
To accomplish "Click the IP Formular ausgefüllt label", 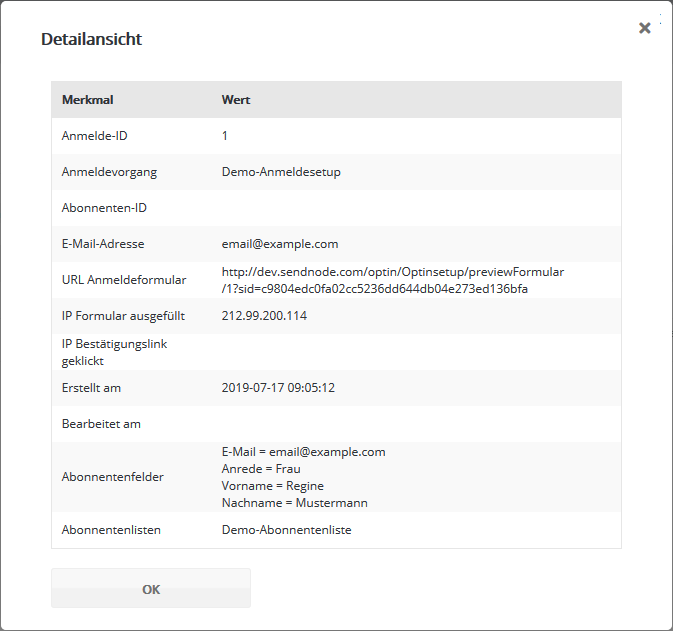I will click(x=123, y=316).
